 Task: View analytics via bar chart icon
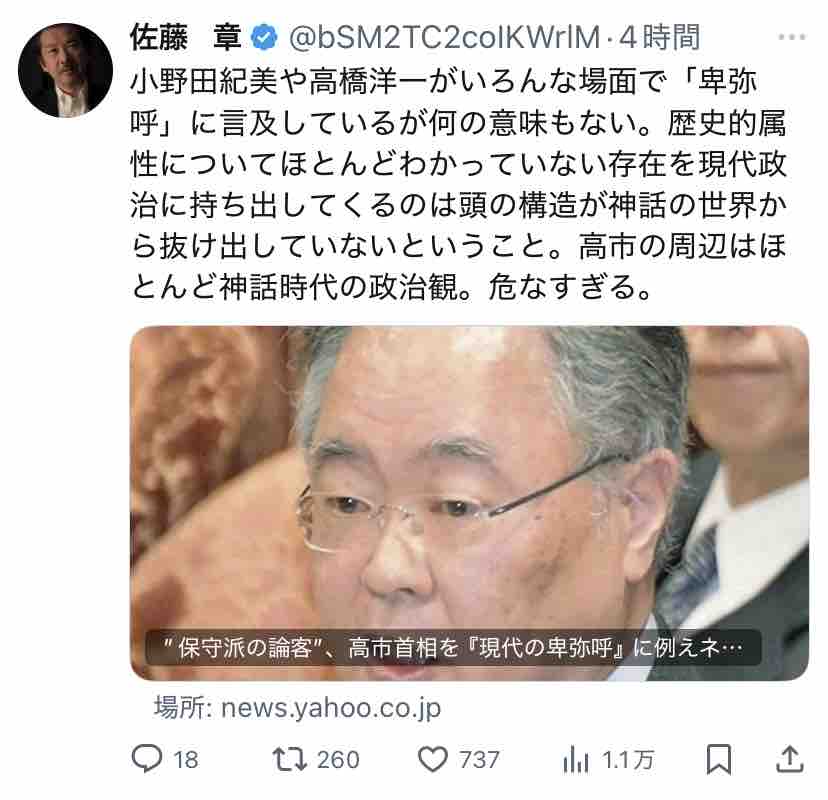575,760
